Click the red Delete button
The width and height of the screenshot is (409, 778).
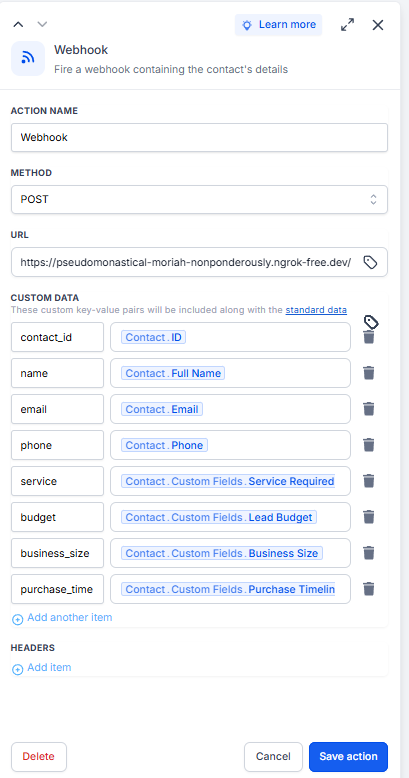(x=39, y=757)
